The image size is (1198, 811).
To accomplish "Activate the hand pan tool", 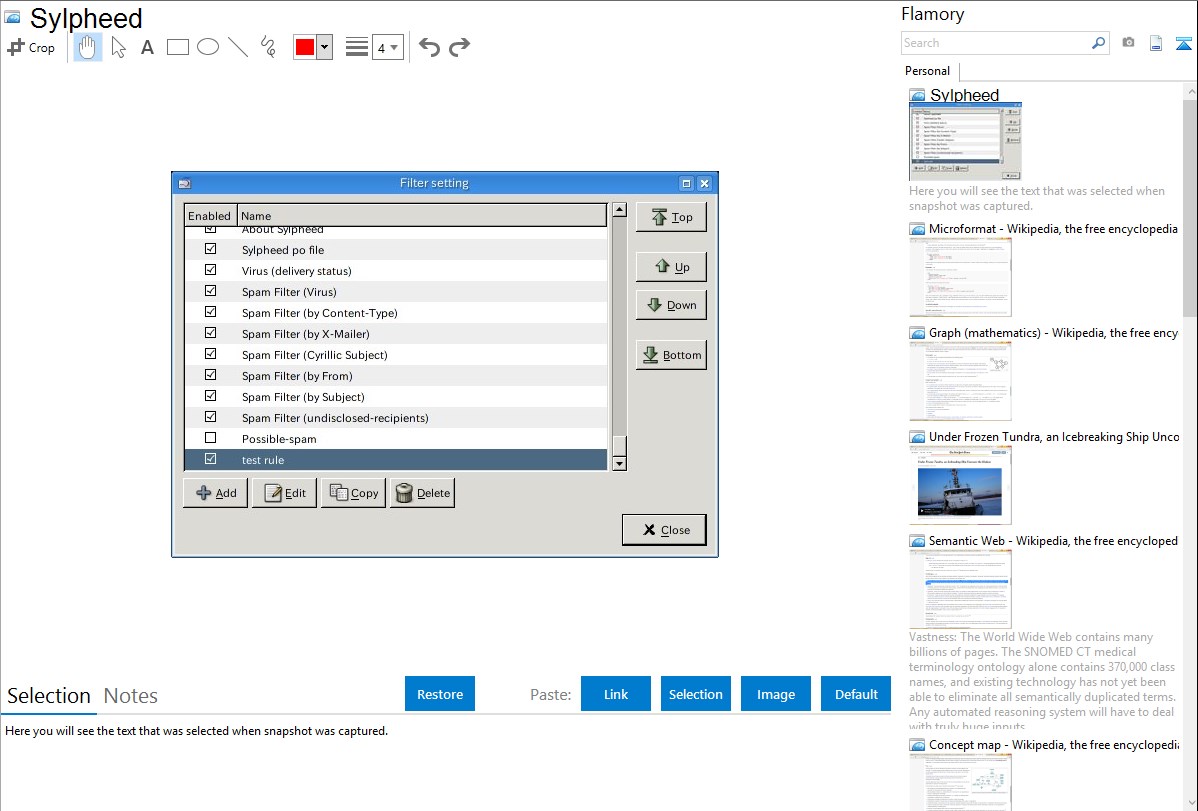I will (x=87, y=47).
